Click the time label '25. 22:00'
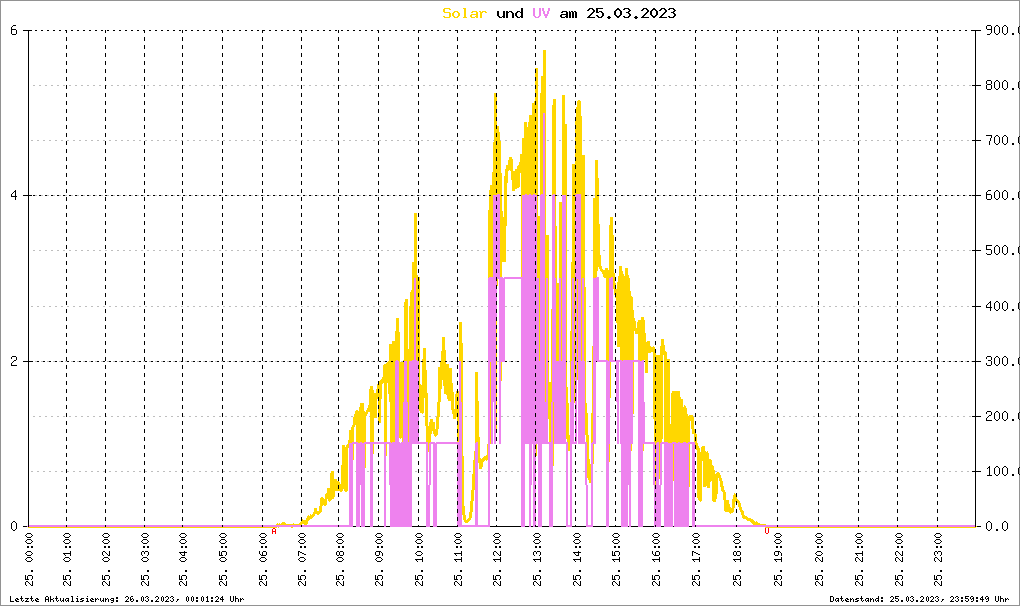Viewport: 1020px width, 606px height. coord(899,560)
